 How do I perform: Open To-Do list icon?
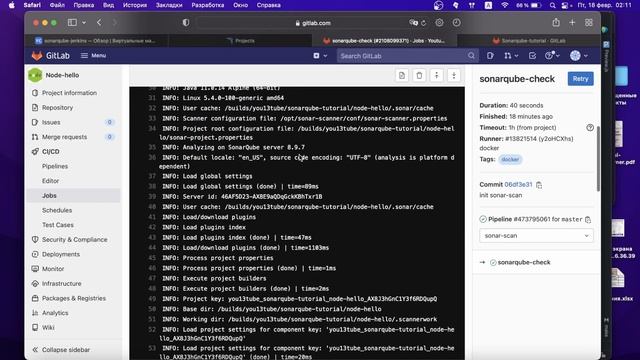[x=532, y=56]
